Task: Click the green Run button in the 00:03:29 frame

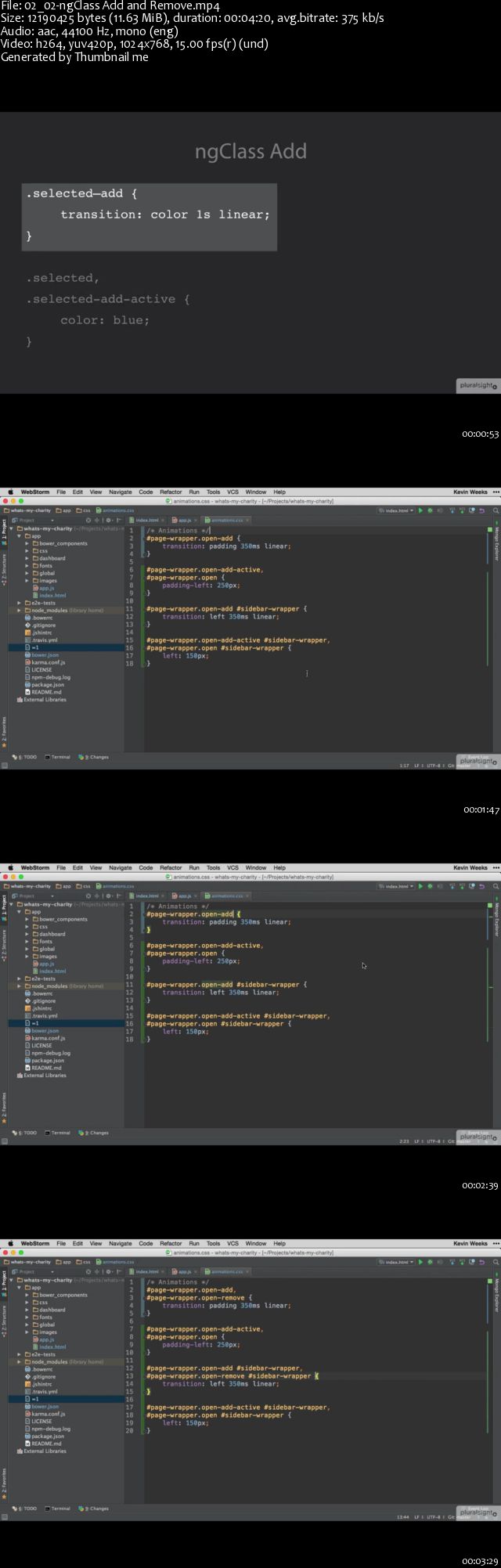Action: click(x=420, y=1262)
